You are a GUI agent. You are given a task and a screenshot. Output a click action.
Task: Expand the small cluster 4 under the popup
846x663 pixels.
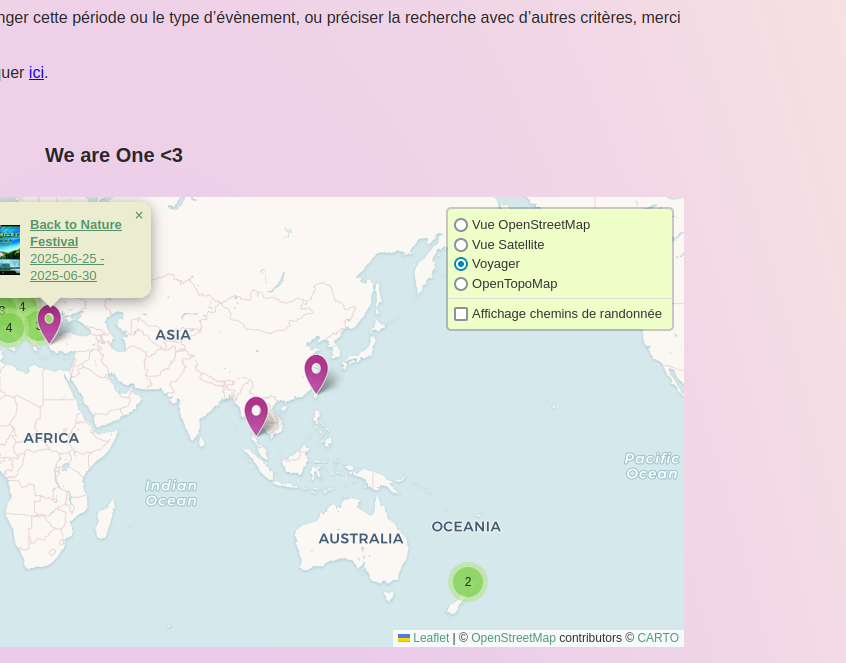(x=23, y=307)
